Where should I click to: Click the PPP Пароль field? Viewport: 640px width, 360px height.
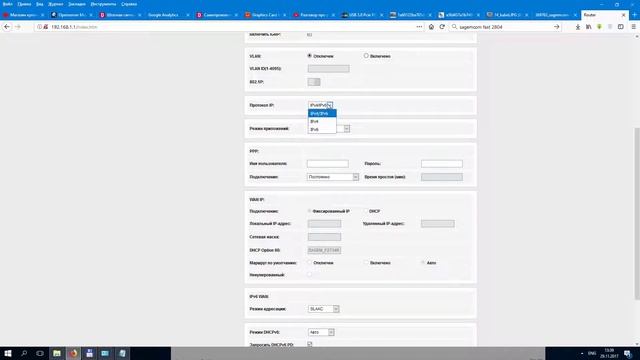pos(442,164)
